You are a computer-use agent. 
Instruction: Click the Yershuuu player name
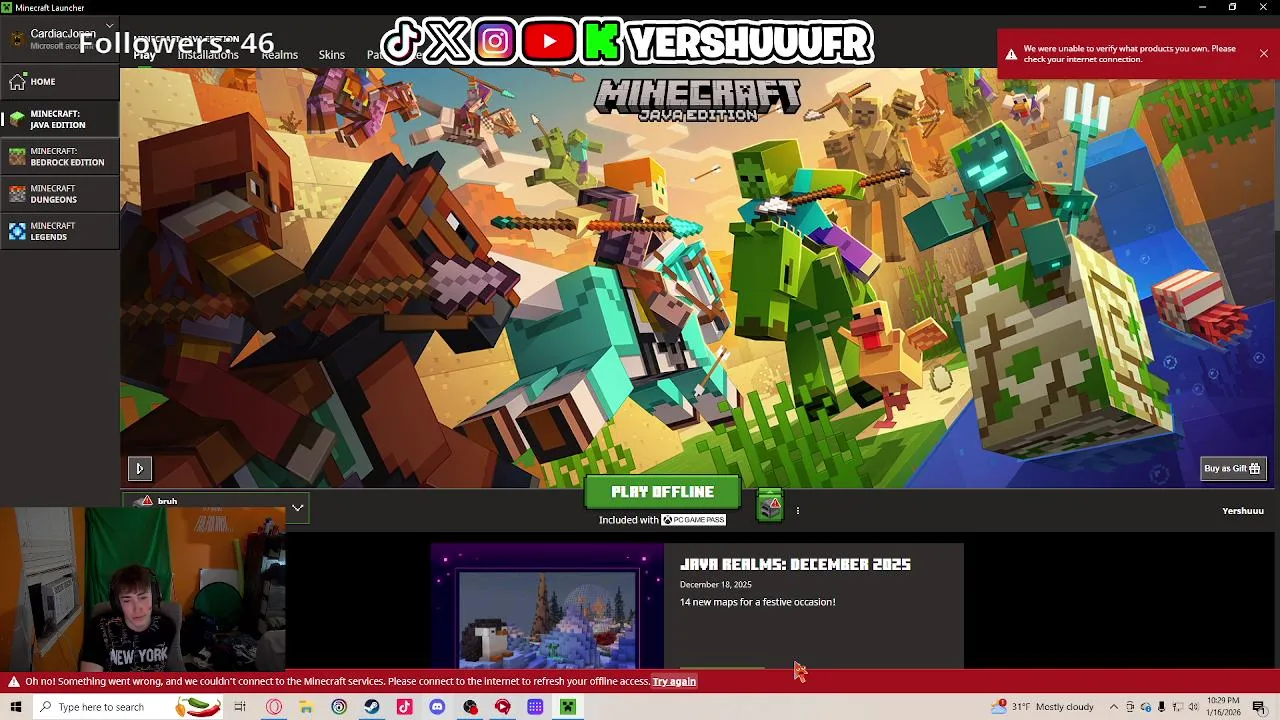1243,511
